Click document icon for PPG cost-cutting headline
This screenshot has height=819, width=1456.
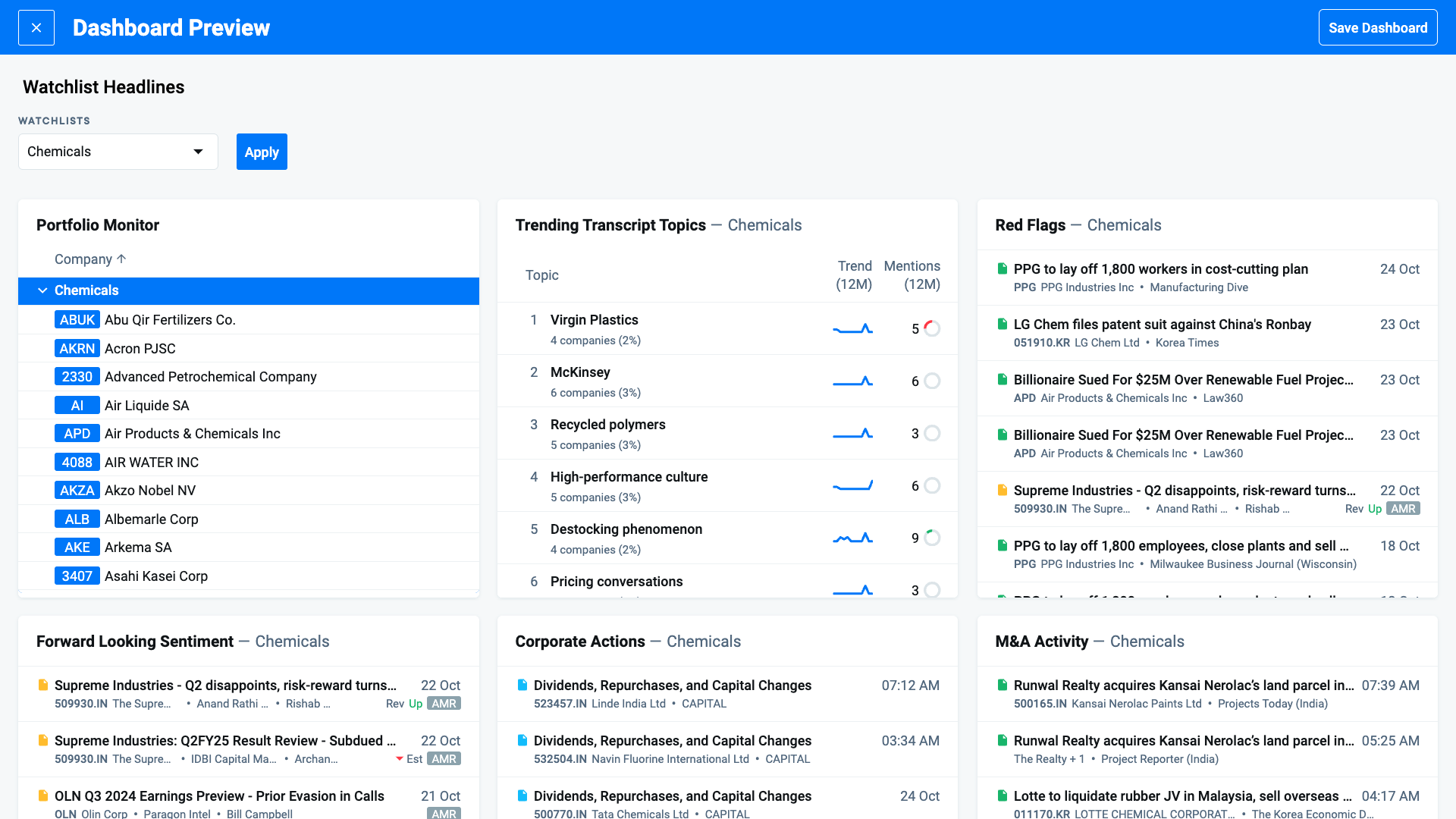click(1002, 268)
